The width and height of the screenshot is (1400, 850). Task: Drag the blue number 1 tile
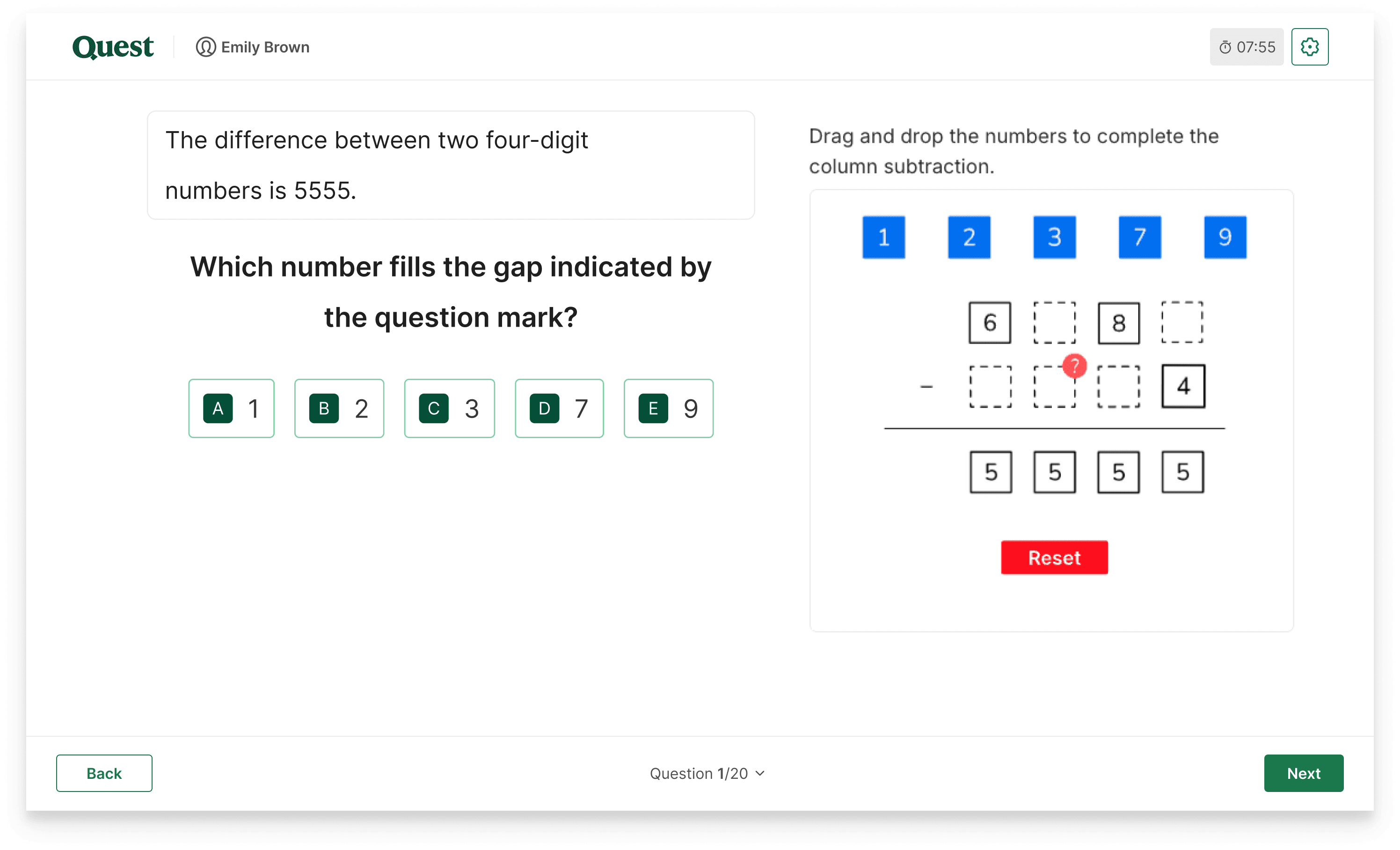[883, 236]
